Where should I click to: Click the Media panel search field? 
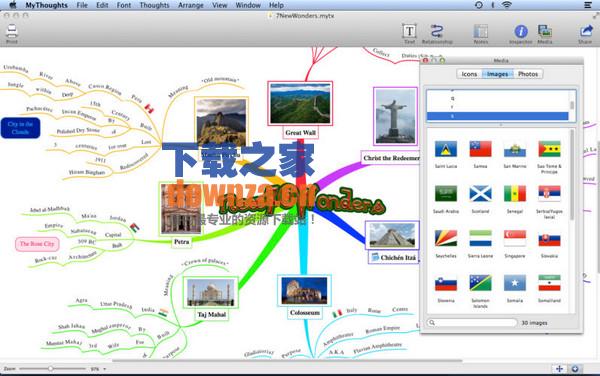click(472, 322)
